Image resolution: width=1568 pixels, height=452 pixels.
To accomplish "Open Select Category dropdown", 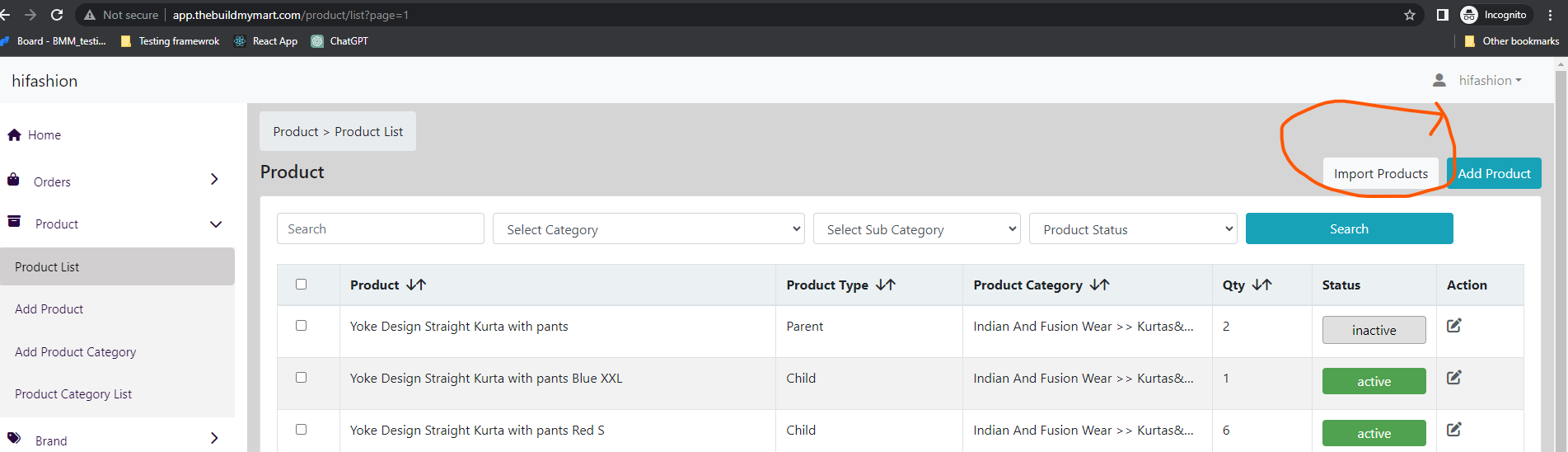I will click(648, 228).
